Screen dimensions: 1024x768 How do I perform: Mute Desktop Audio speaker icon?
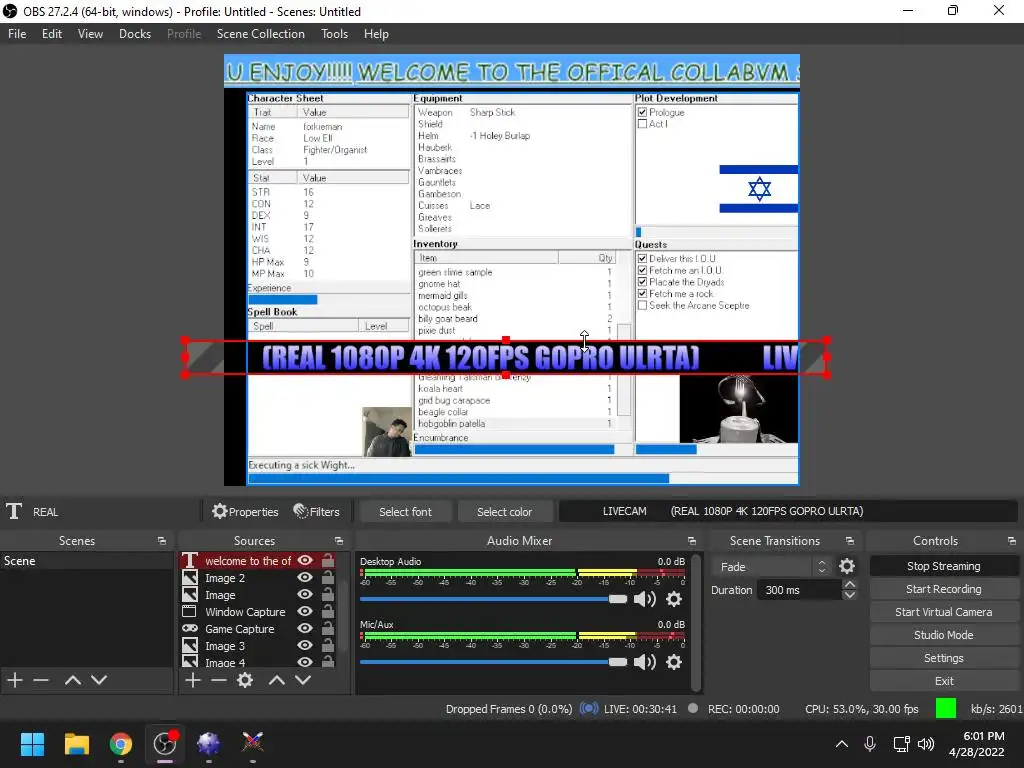(x=645, y=599)
